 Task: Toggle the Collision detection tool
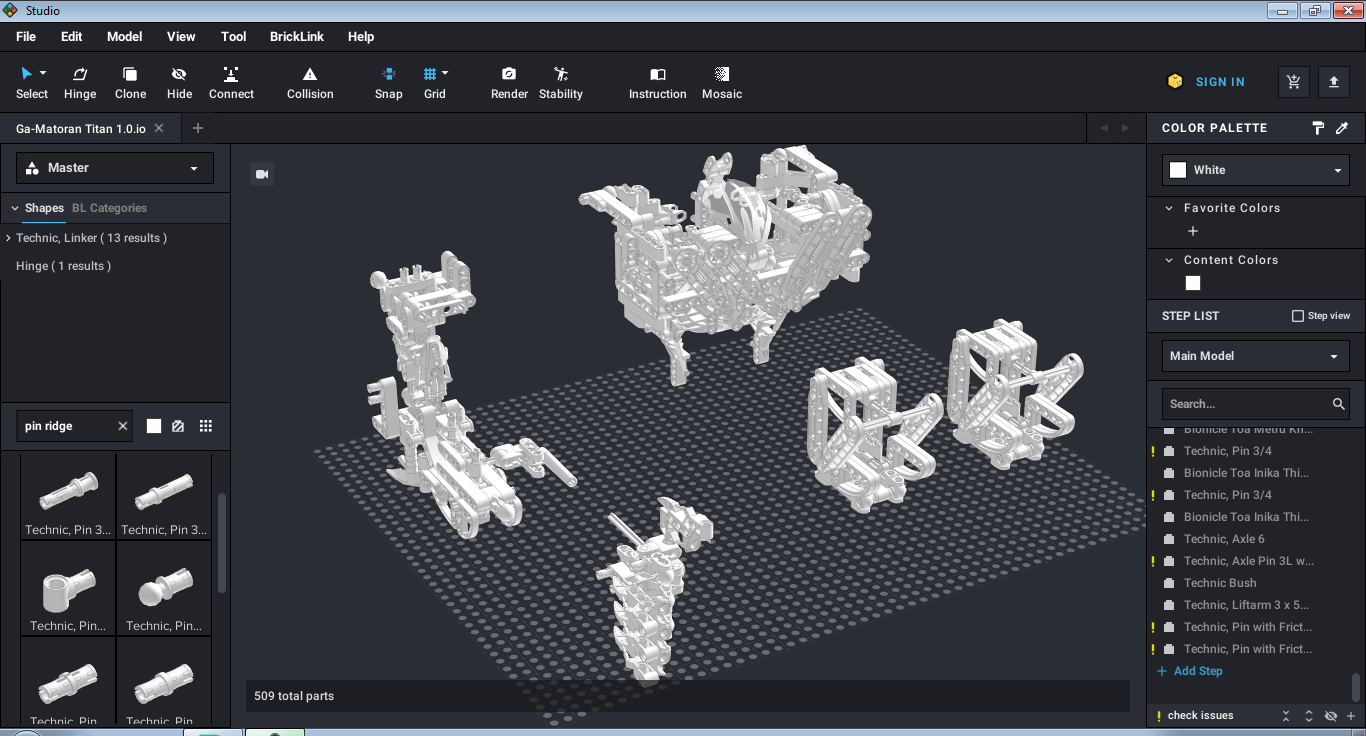click(x=310, y=82)
